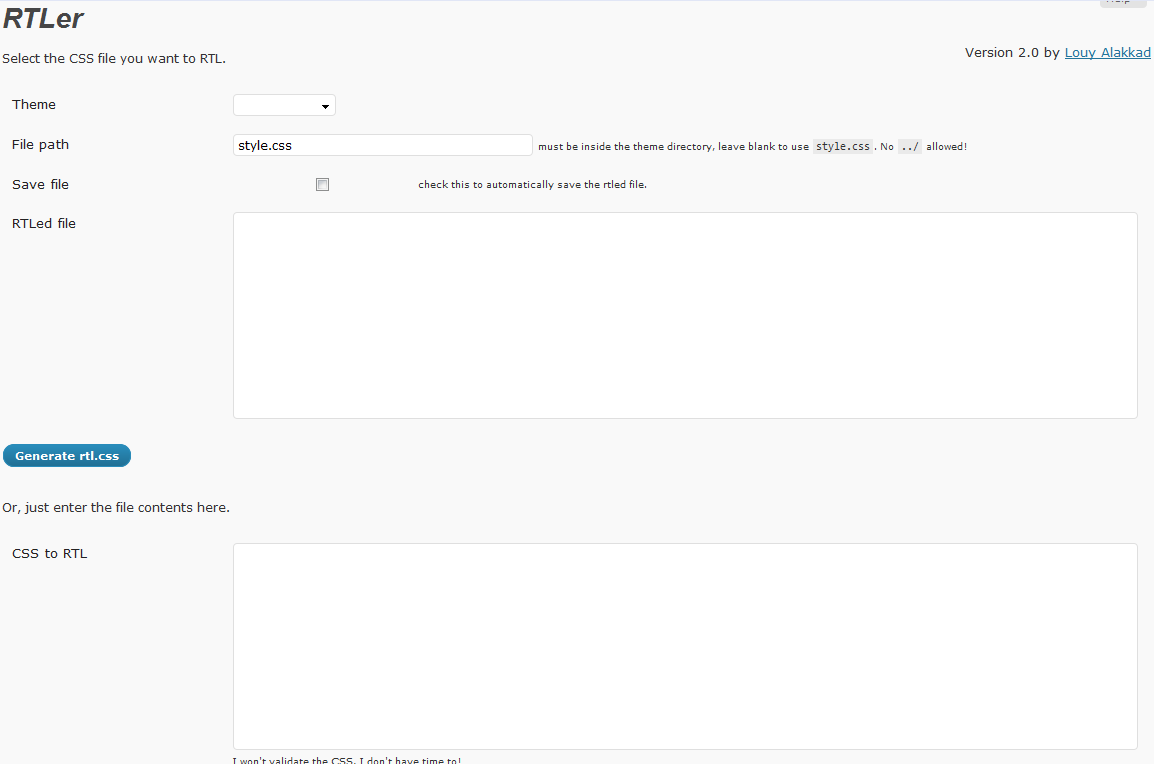Click 'check this to automatically save' hint text

(532, 185)
